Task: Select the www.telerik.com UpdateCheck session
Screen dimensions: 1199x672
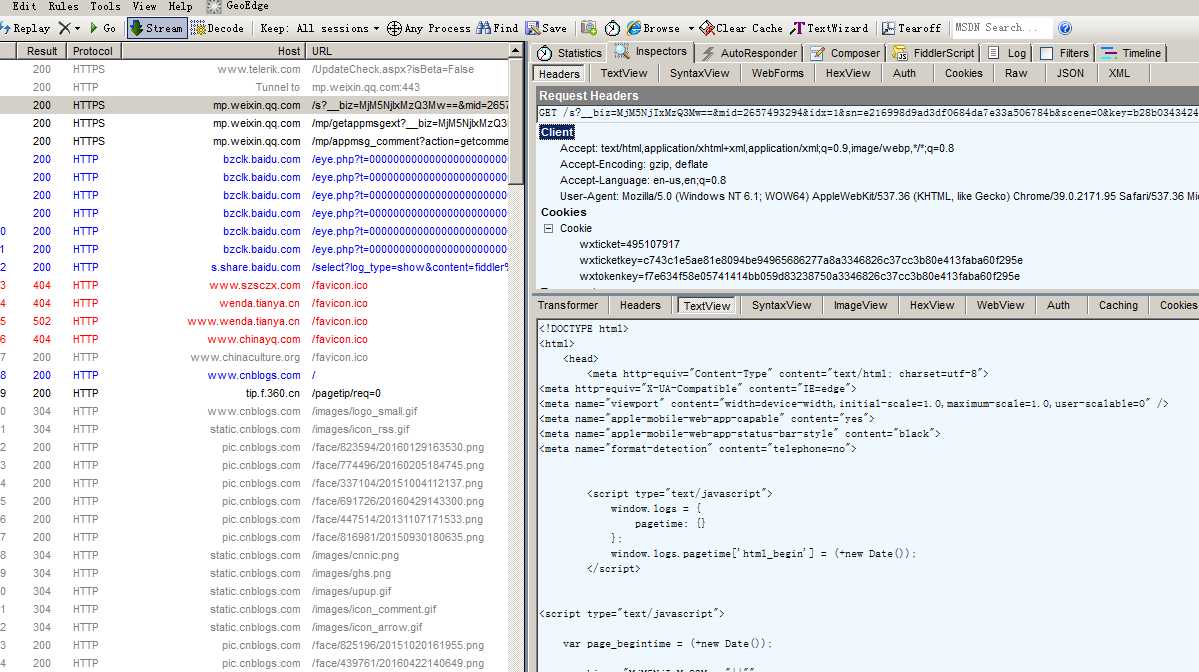Action: click(x=254, y=69)
